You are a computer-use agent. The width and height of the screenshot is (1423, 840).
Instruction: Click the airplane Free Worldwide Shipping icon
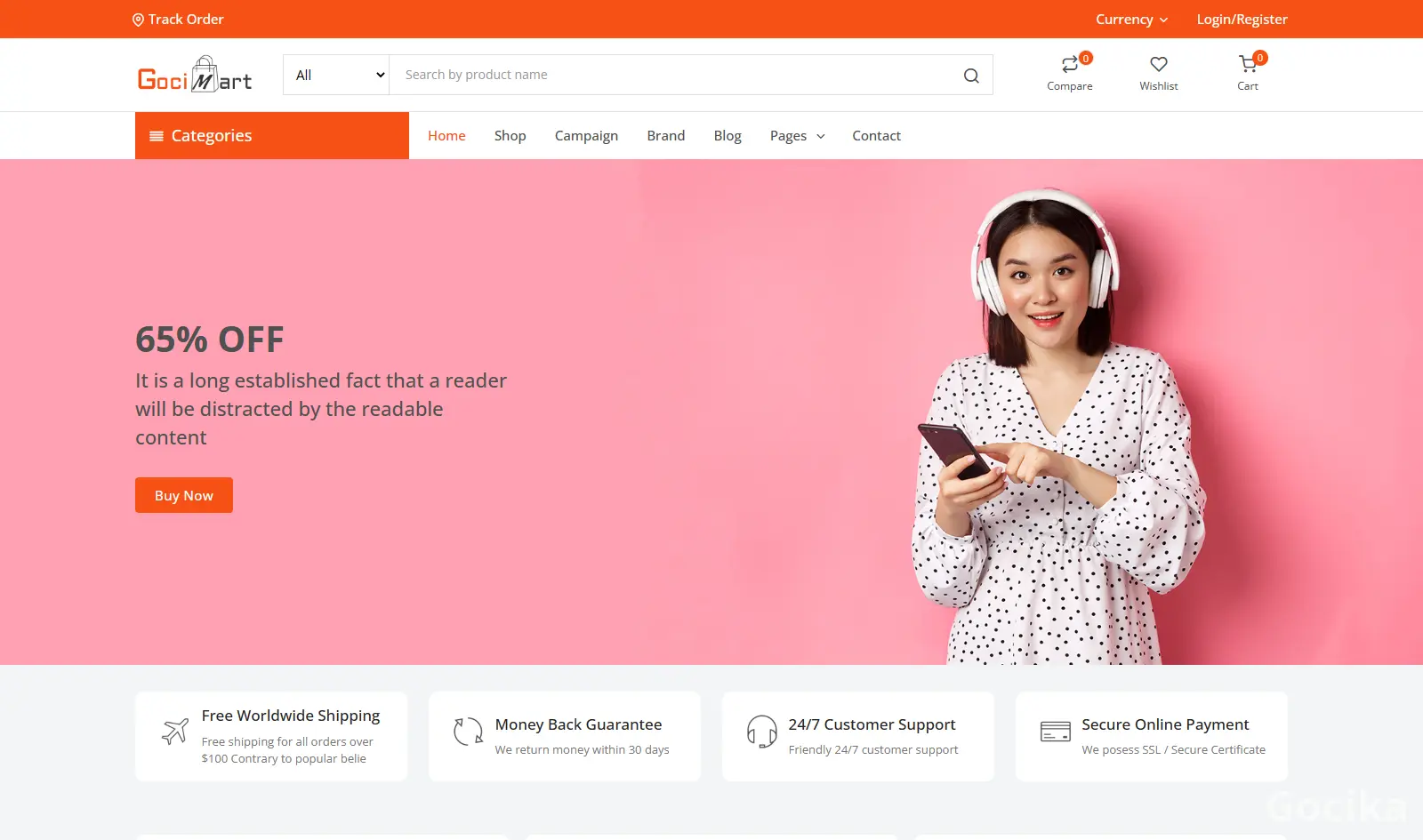click(175, 732)
